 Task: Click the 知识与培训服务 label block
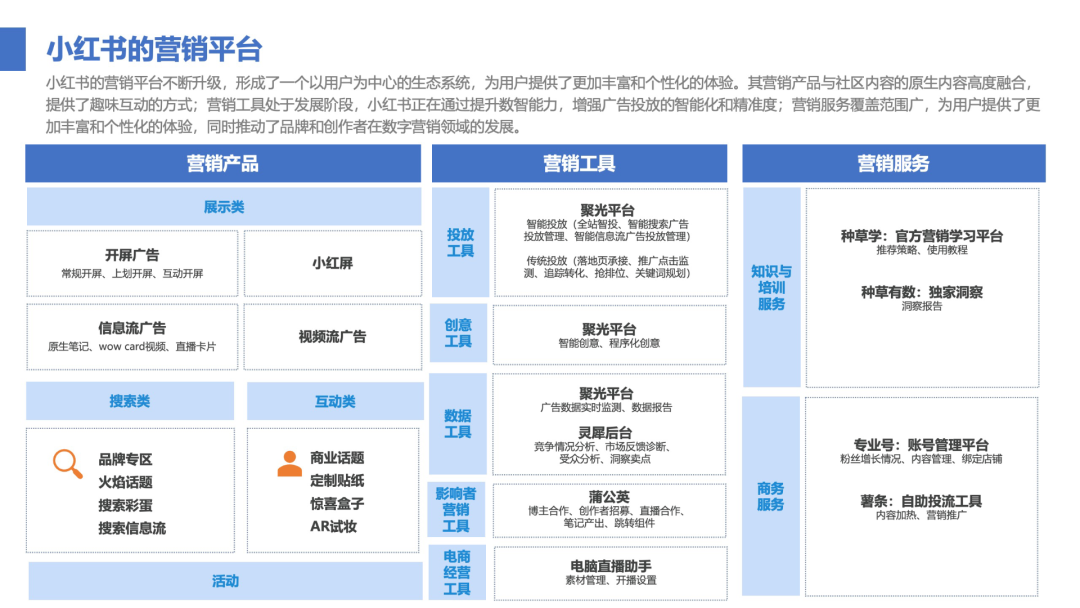pyautogui.click(x=771, y=287)
